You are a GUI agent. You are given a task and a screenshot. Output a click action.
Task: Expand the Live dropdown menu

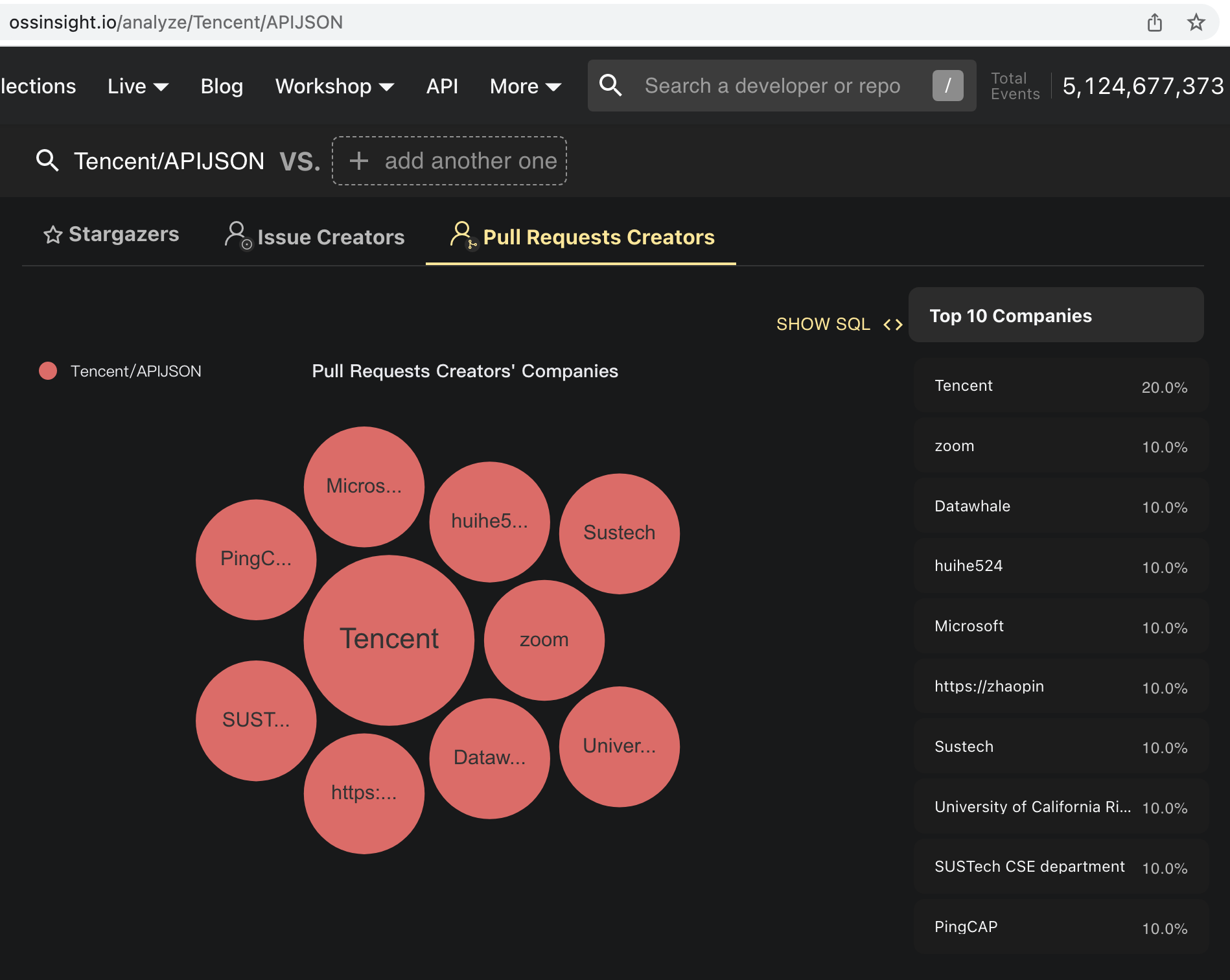click(x=138, y=86)
